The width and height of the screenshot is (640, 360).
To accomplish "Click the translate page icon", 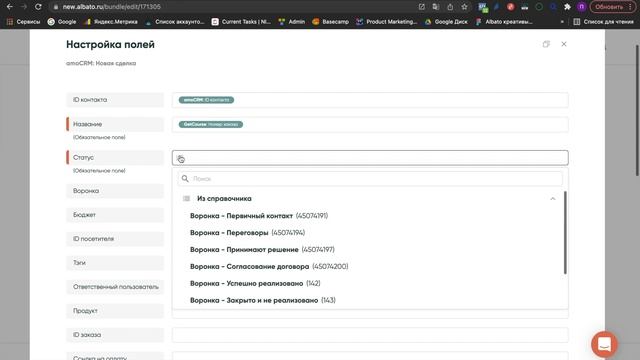I will click(436, 7).
